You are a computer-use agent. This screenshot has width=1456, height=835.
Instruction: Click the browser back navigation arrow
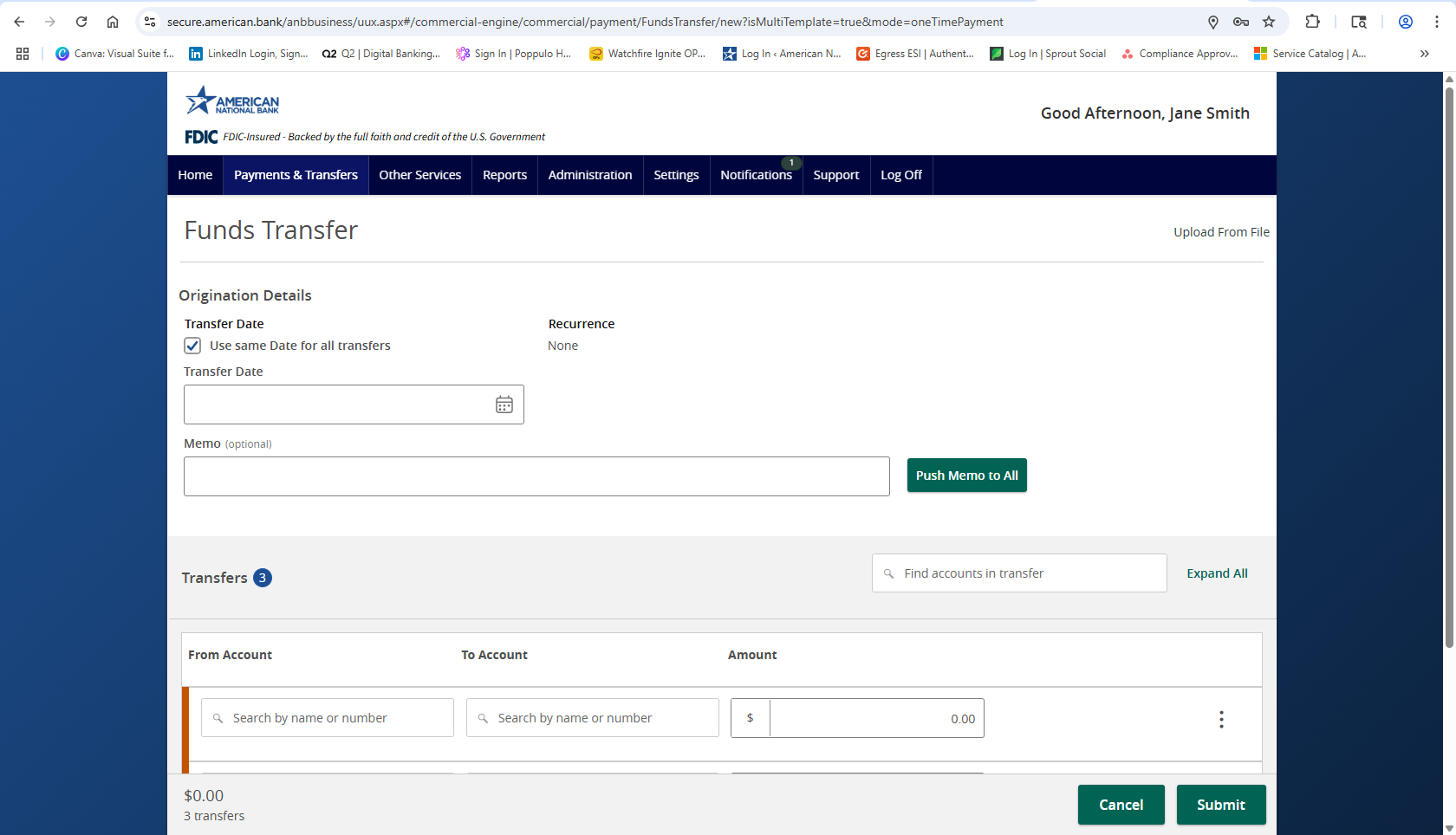coord(19,22)
